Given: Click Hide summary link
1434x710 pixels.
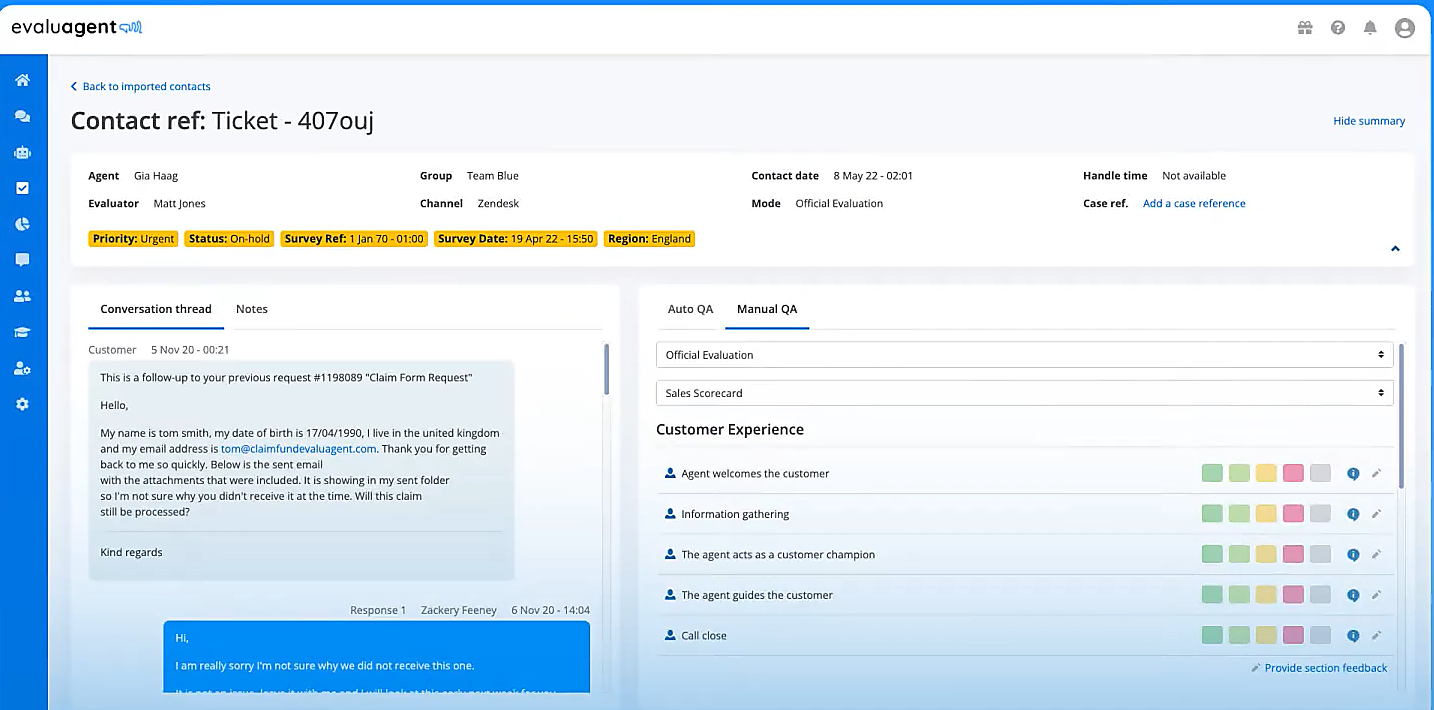Looking at the screenshot, I should (x=1369, y=121).
